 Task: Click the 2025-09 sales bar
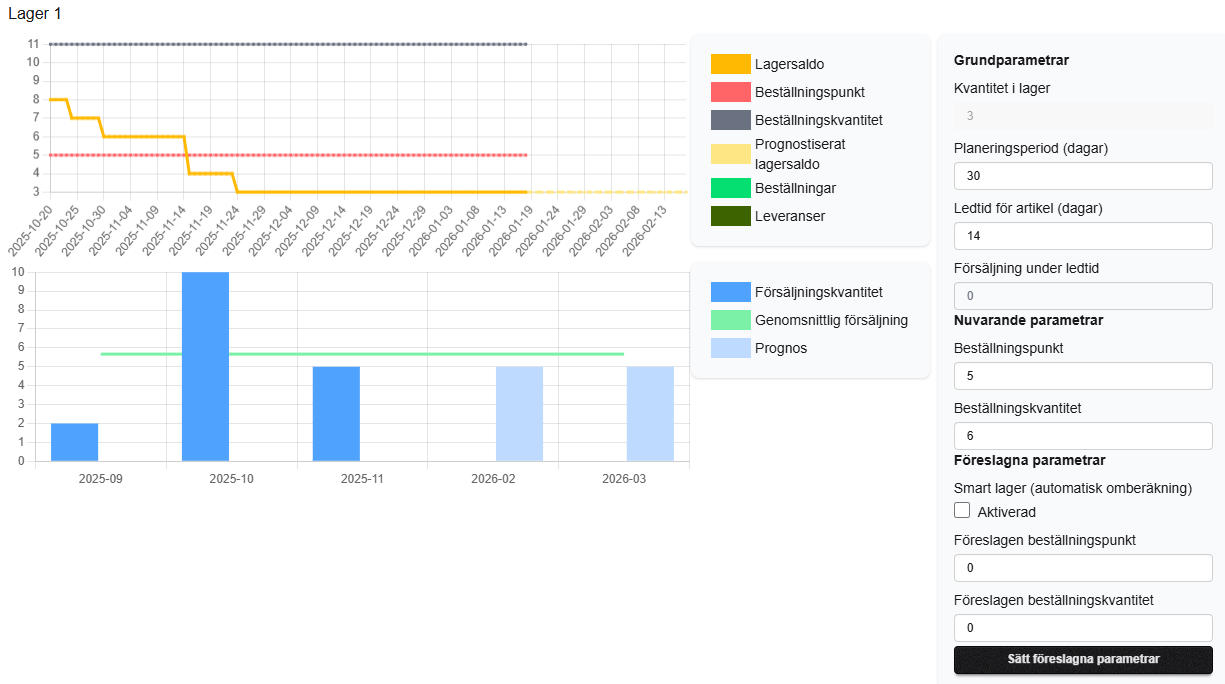pyautogui.click(x=75, y=442)
